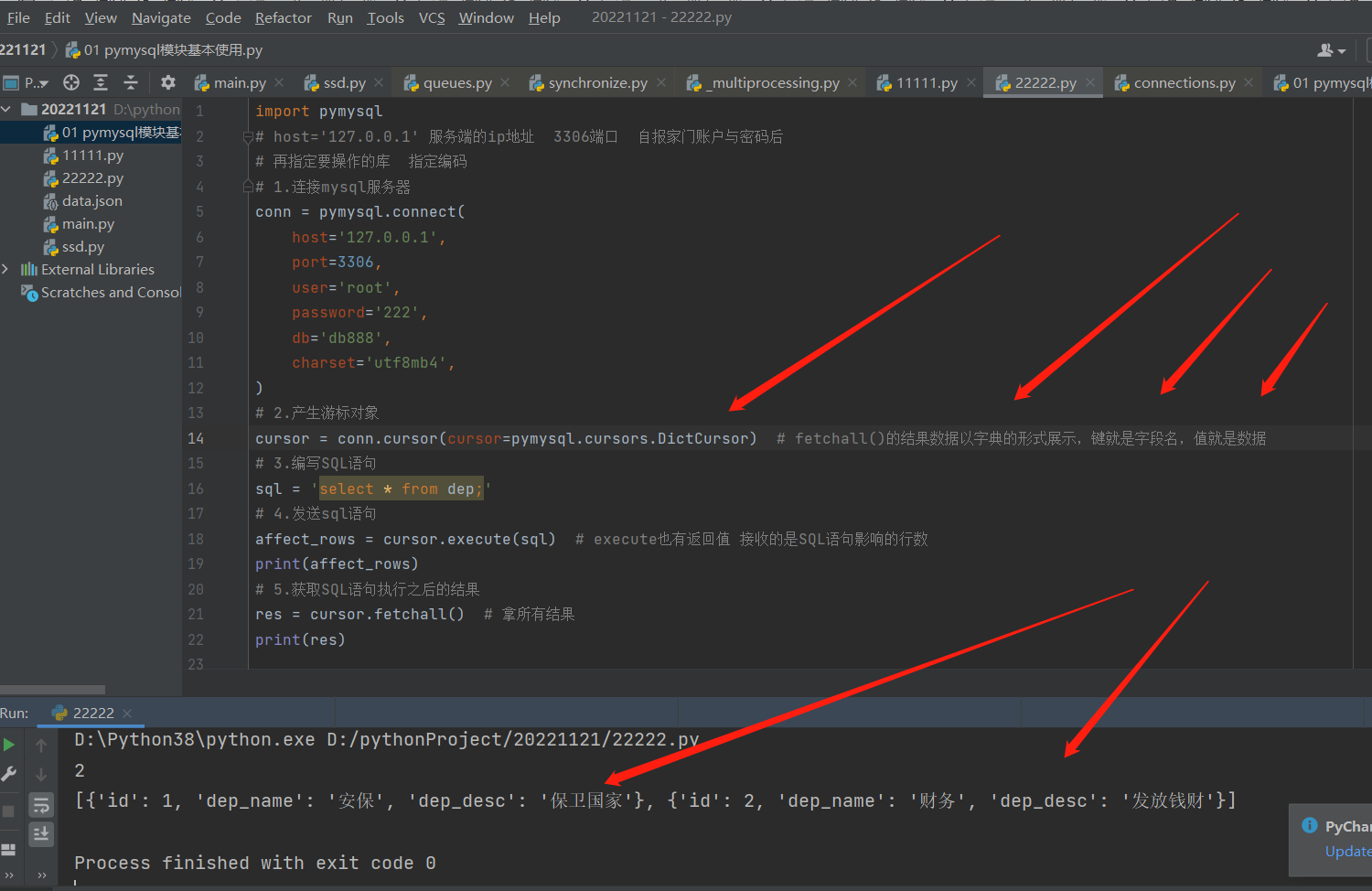The width and height of the screenshot is (1372, 891).
Task: Close the queues.py editor tab
Action: click(505, 82)
